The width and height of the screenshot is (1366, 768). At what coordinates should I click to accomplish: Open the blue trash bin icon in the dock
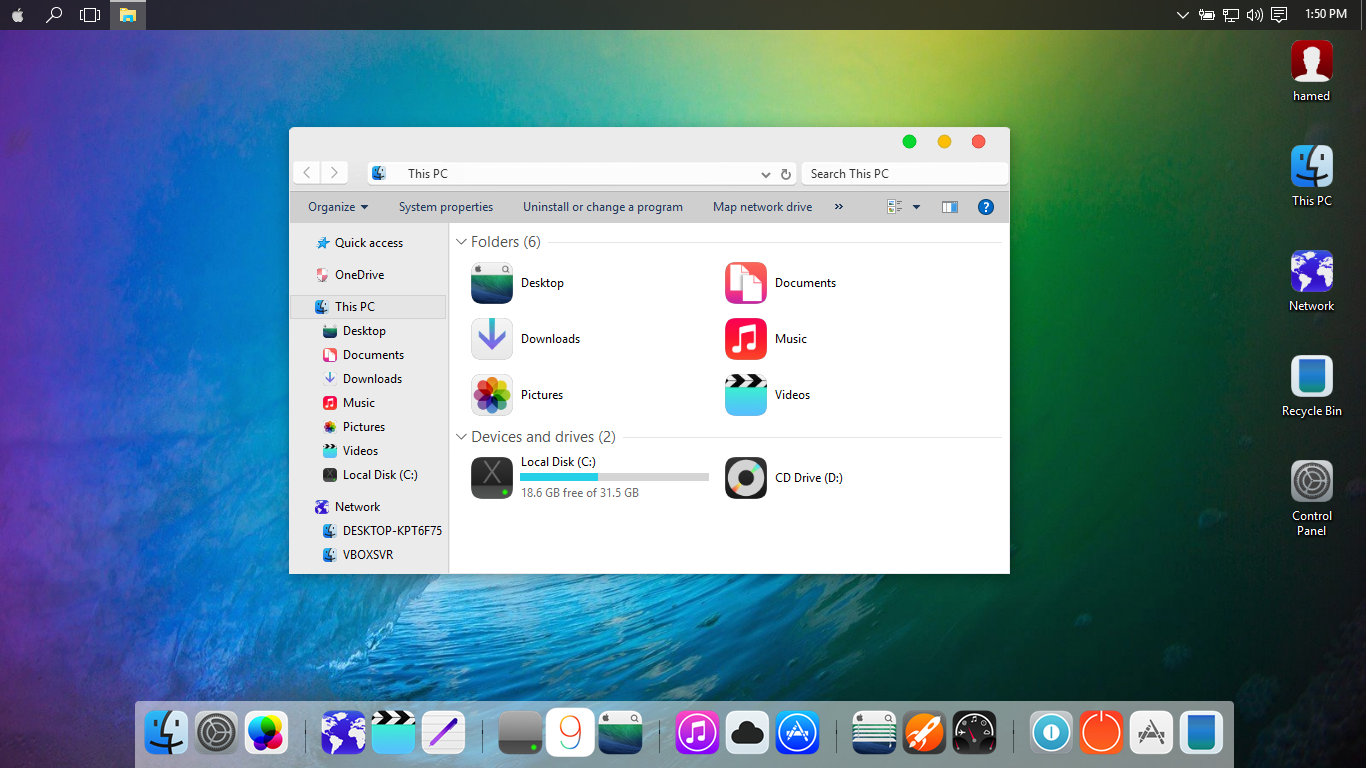(1201, 732)
